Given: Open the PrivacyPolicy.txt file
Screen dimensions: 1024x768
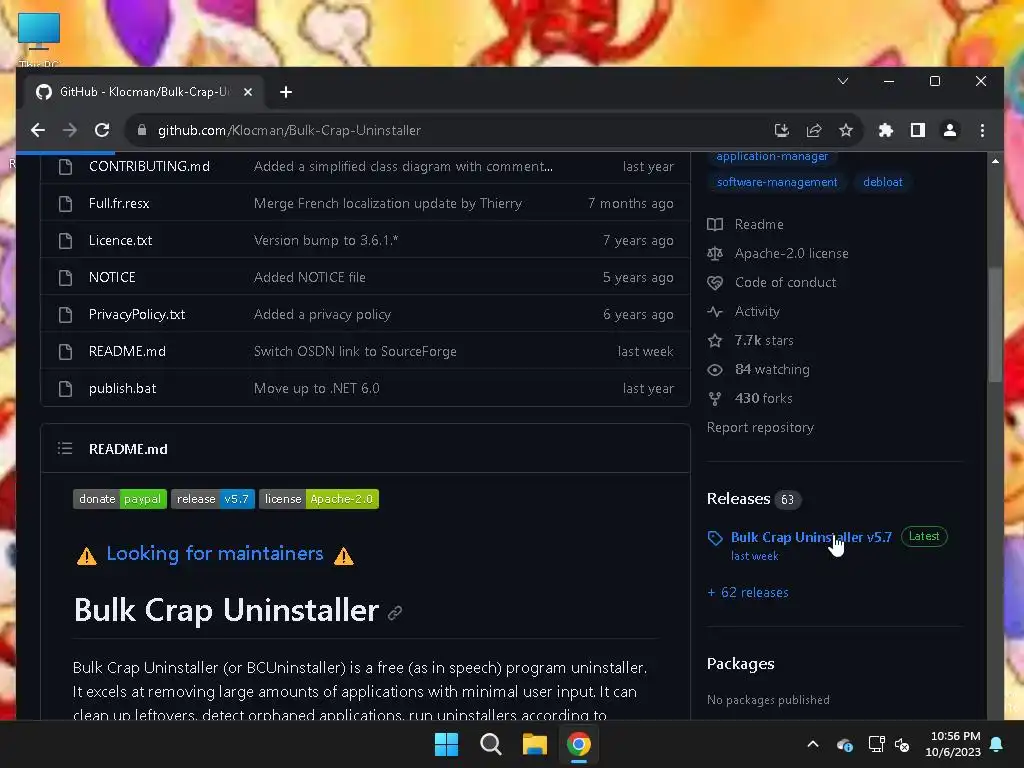Looking at the screenshot, I should tap(136, 314).
